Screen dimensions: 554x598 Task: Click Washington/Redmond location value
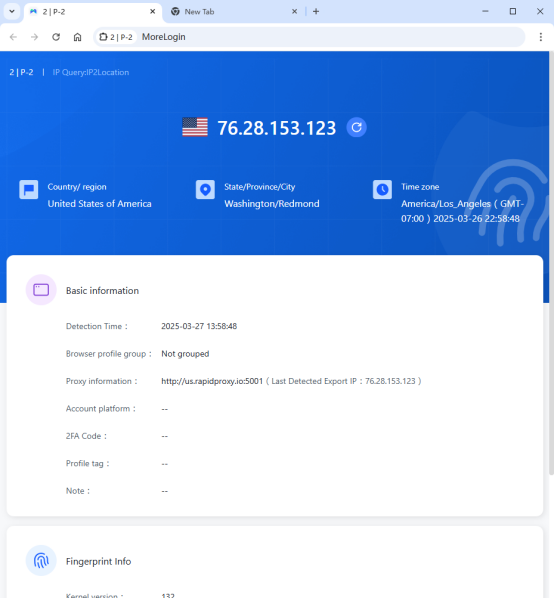click(x=272, y=204)
